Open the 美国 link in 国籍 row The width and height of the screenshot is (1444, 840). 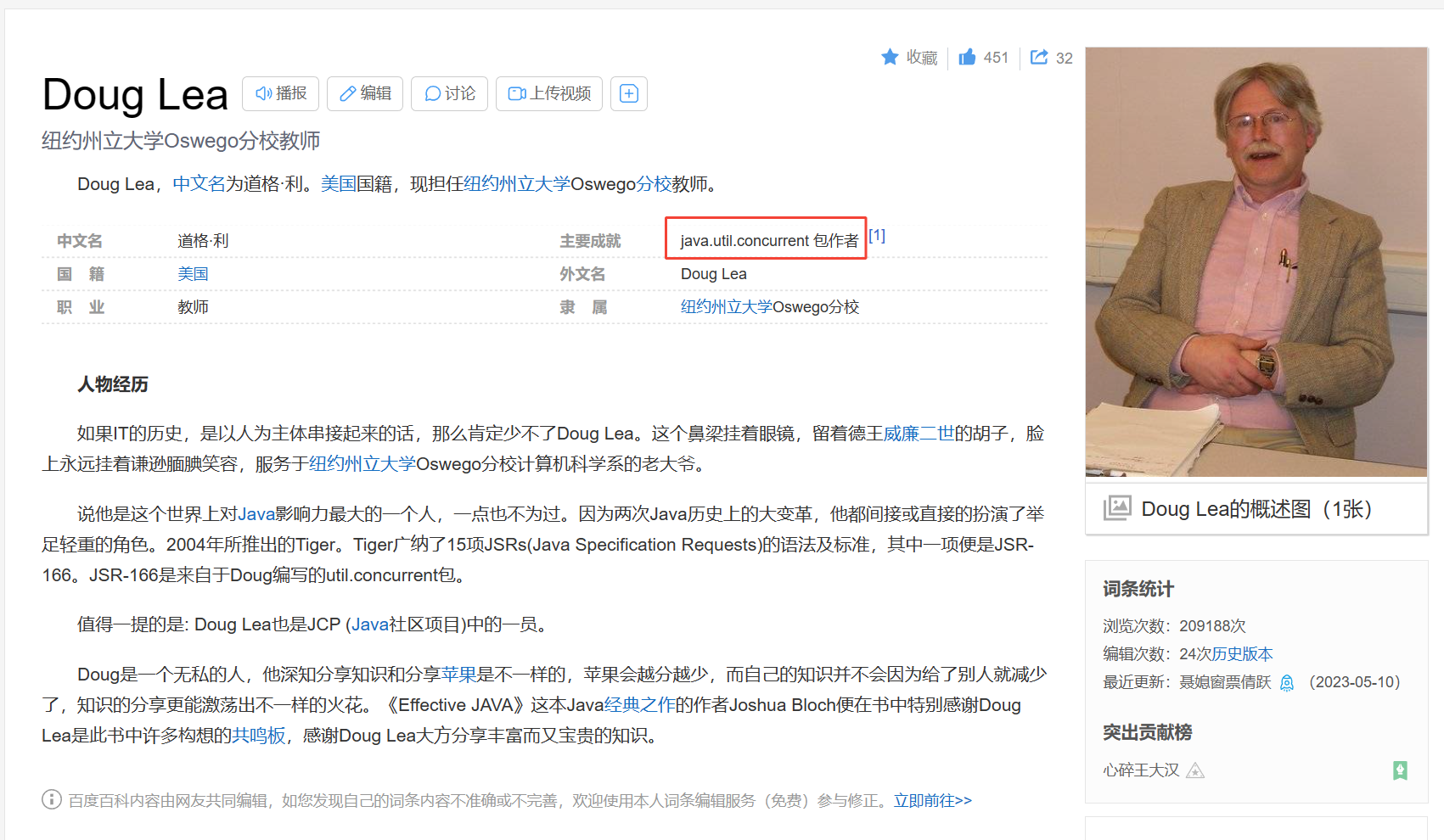coord(193,274)
